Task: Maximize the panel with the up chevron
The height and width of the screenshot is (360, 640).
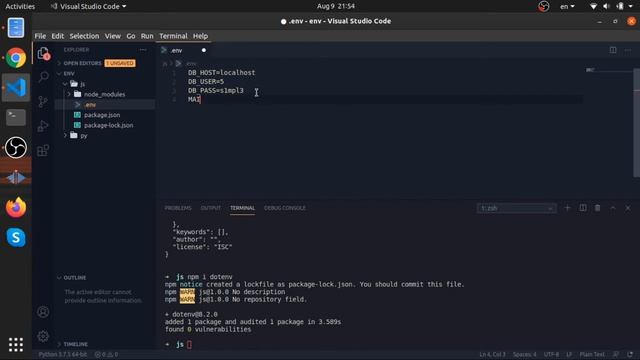Action: coord(613,208)
